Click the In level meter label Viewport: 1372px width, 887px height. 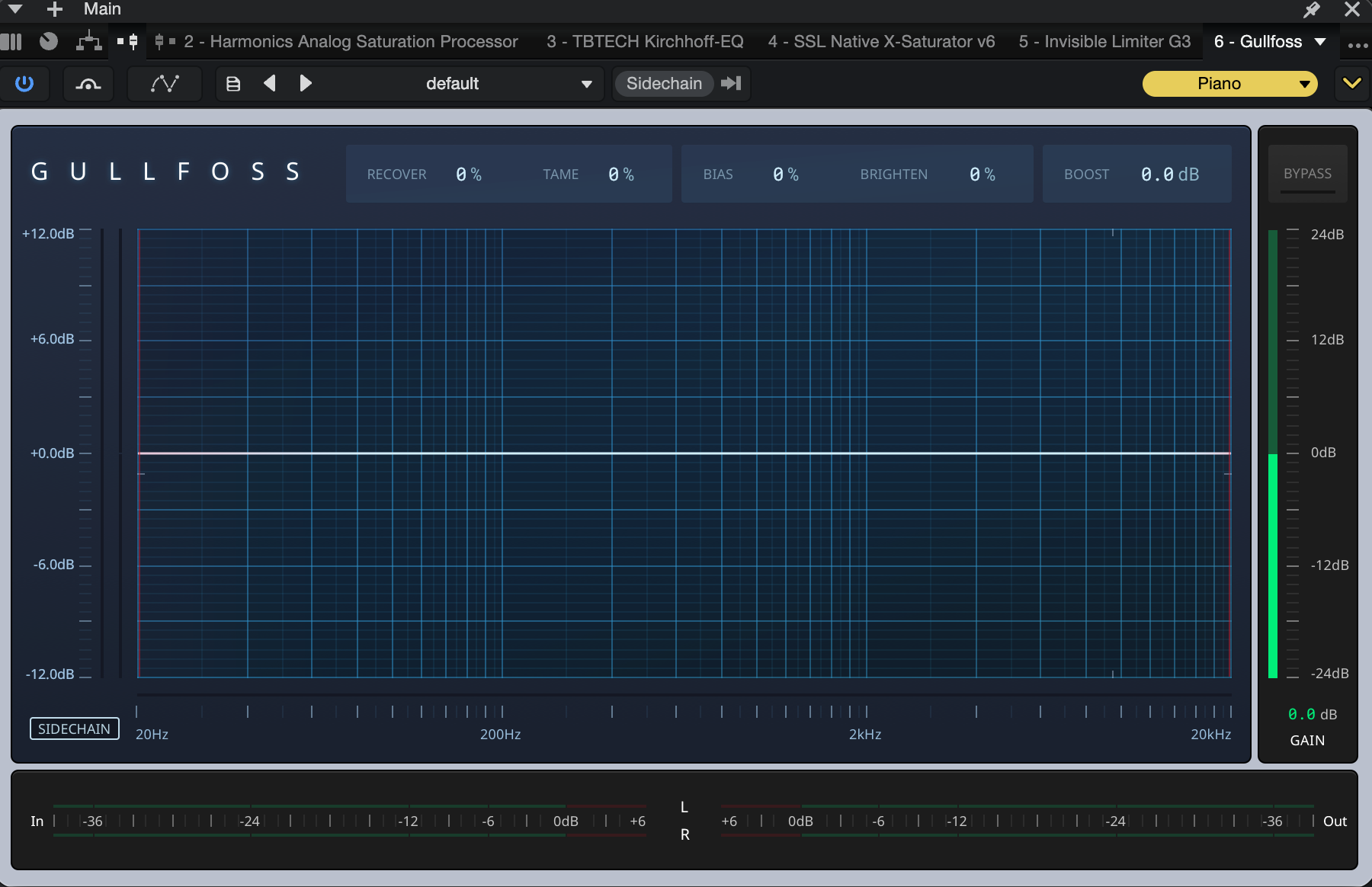[37, 821]
